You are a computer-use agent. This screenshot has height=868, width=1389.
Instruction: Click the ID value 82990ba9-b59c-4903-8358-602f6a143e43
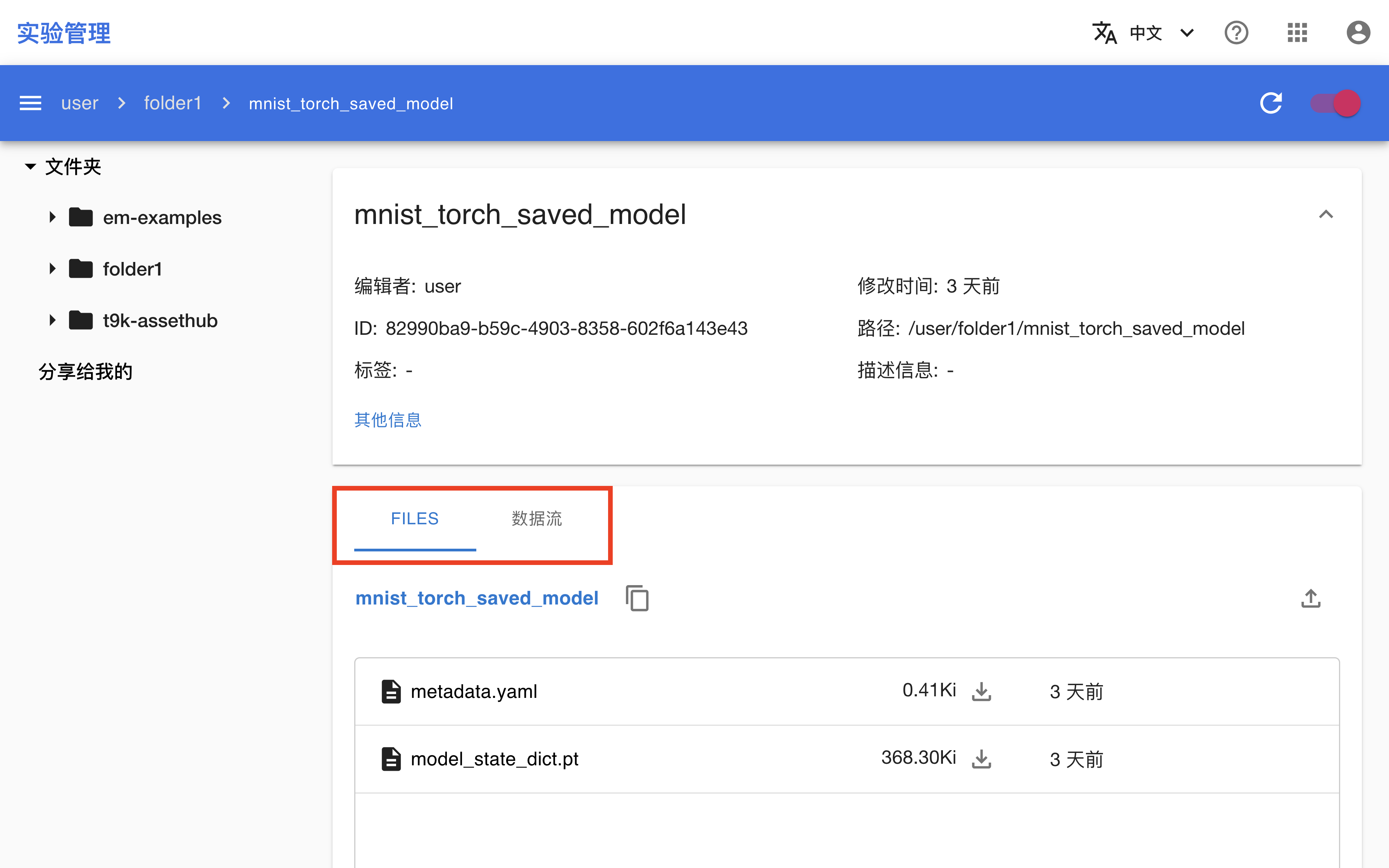click(x=567, y=328)
